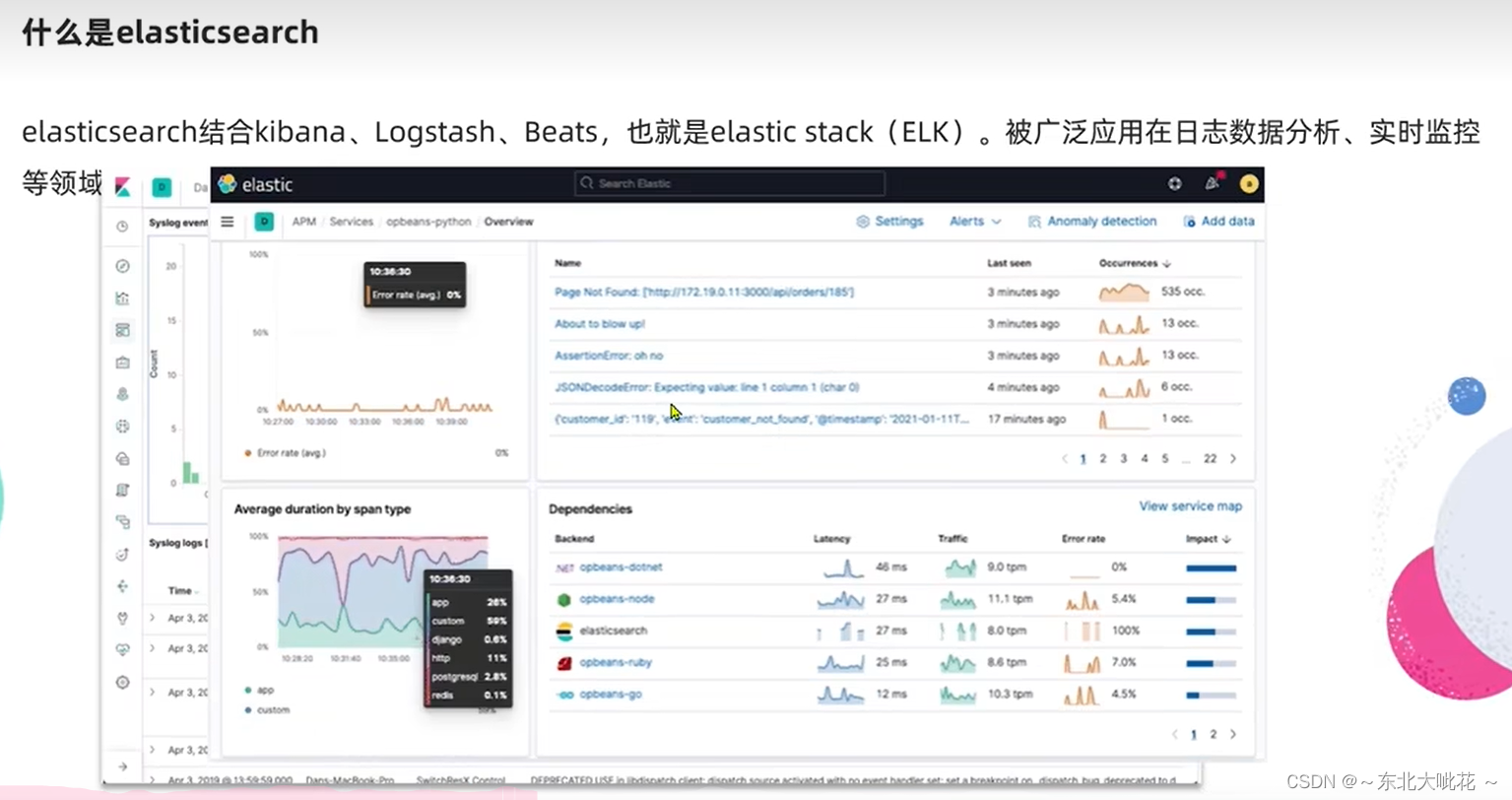Open 'AssertionError: oh no' error

point(609,356)
